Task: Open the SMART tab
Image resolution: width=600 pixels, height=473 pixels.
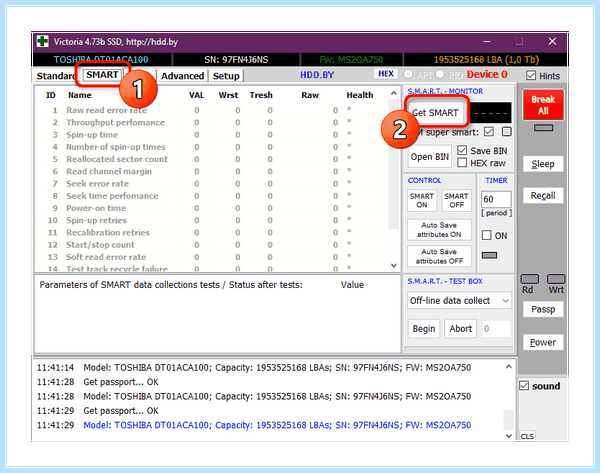Action: [x=102, y=75]
